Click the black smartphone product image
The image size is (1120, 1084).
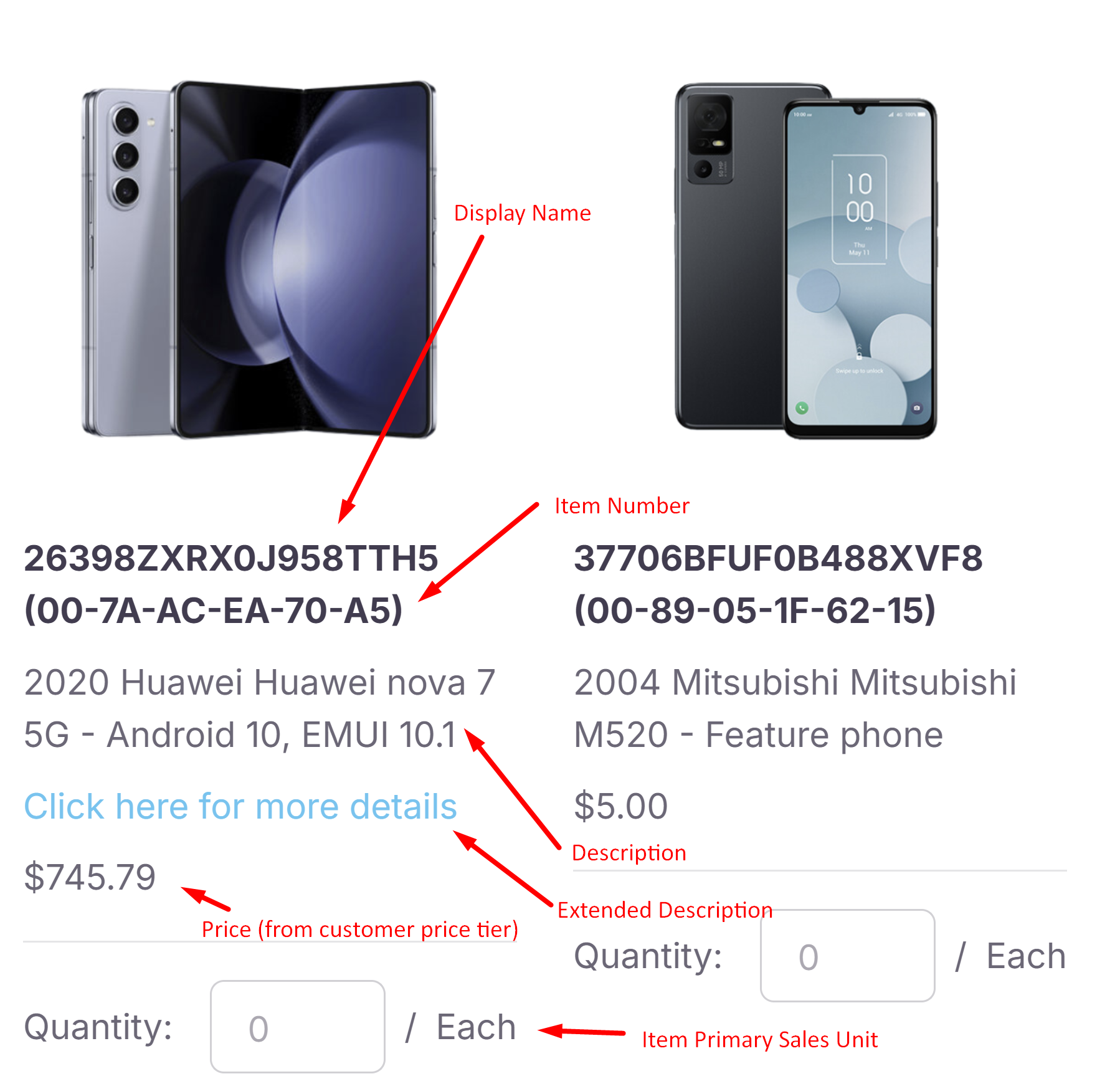[x=806, y=260]
